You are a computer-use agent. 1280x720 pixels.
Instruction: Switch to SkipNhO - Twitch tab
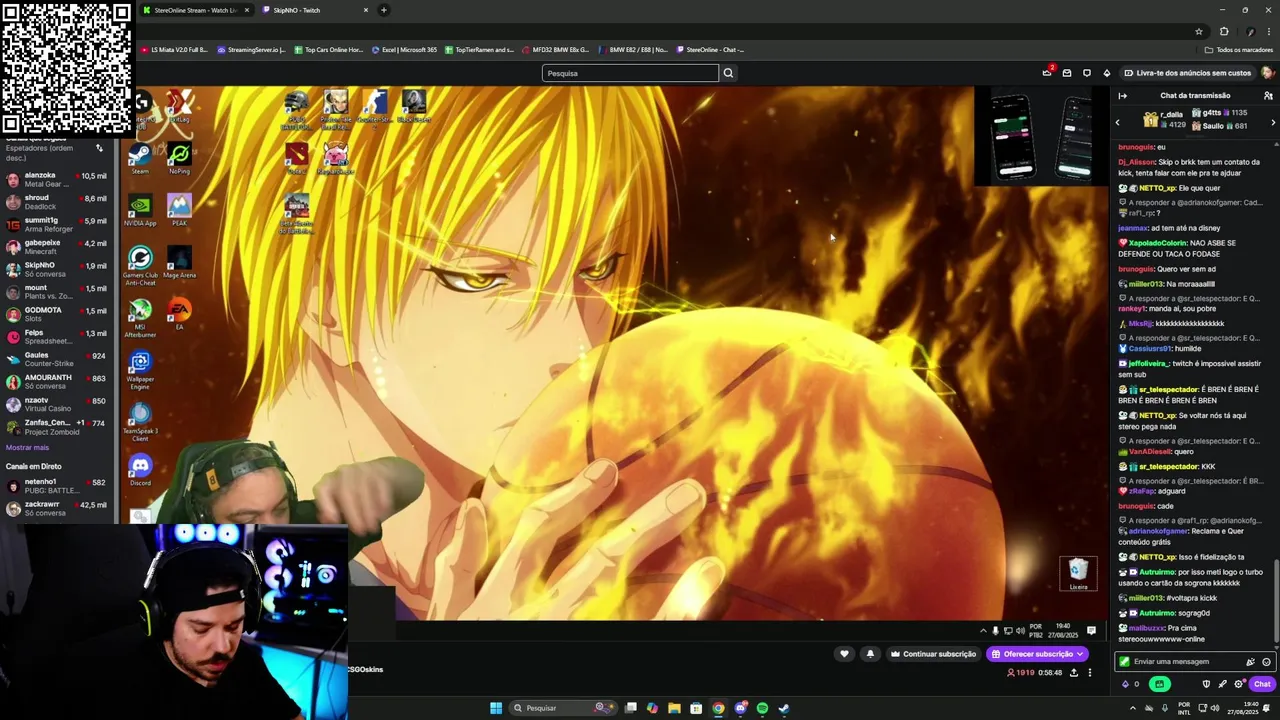pos(314,10)
